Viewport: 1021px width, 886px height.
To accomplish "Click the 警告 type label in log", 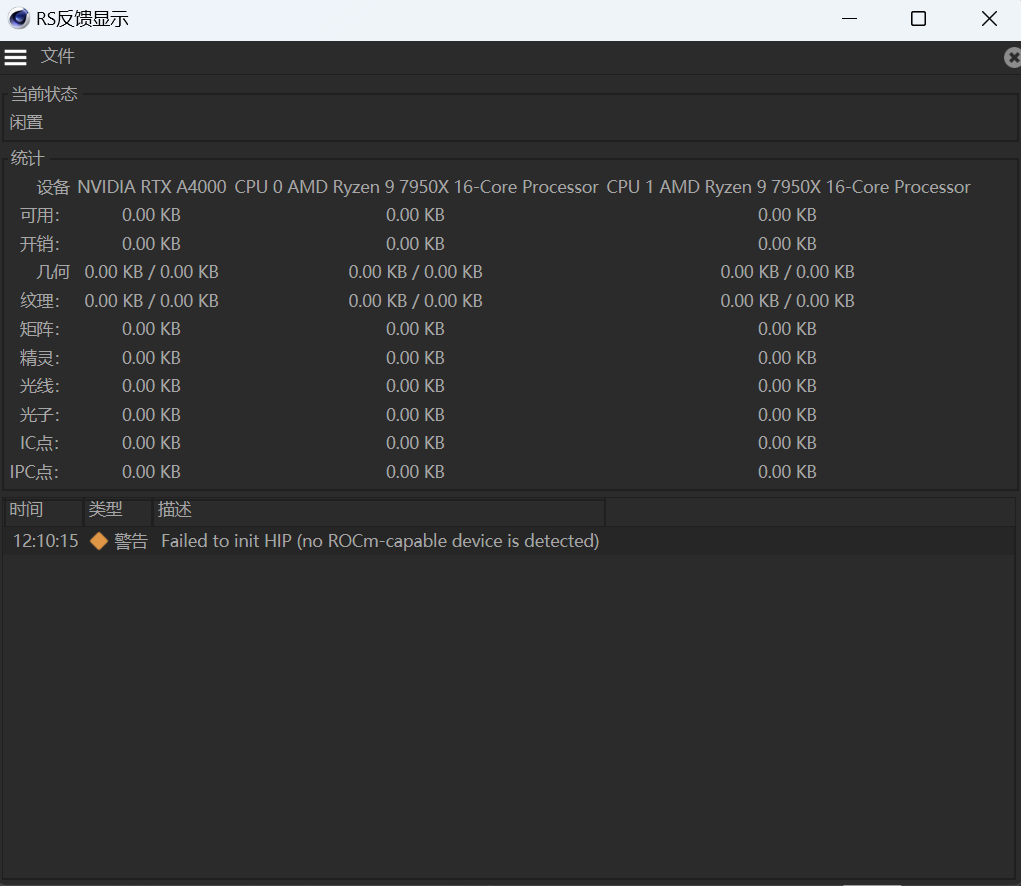I will click(x=131, y=541).
